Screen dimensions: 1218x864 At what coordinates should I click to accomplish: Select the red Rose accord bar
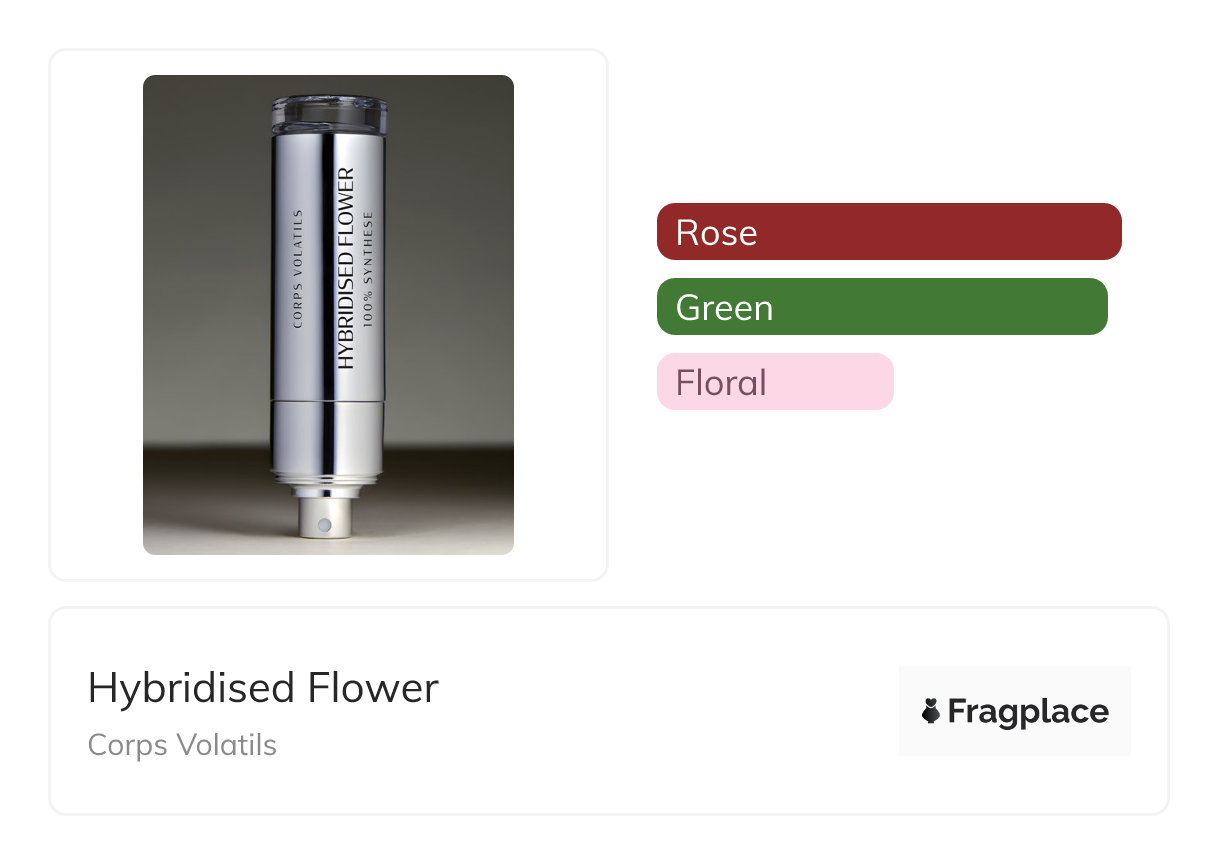[888, 232]
